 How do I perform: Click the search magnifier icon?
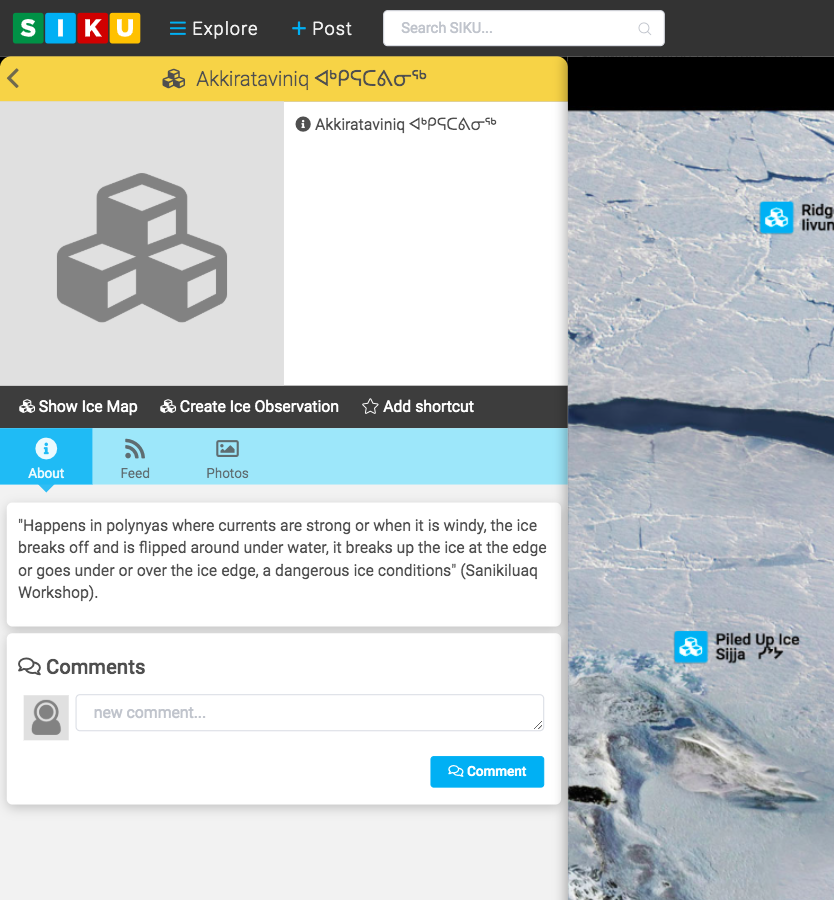[x=645, y=29]
